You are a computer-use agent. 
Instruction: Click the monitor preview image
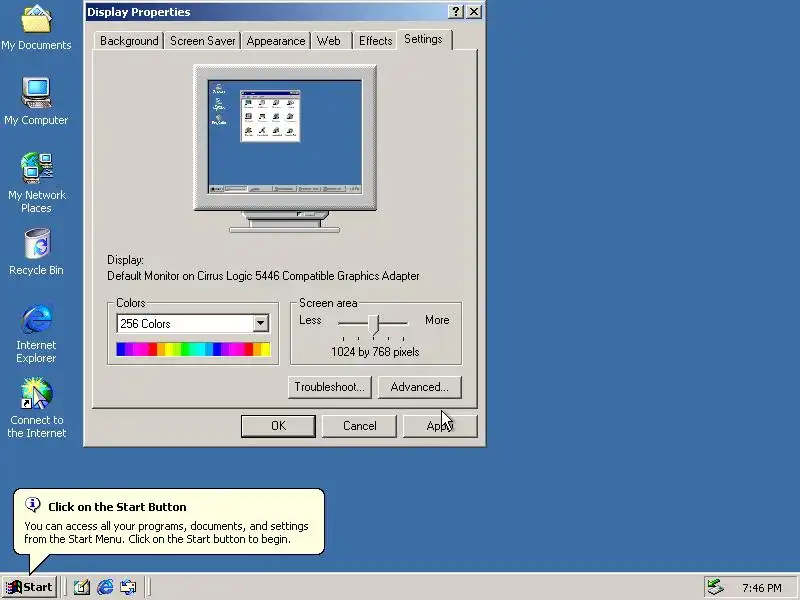pyautogui.click(x=285, y=148)
